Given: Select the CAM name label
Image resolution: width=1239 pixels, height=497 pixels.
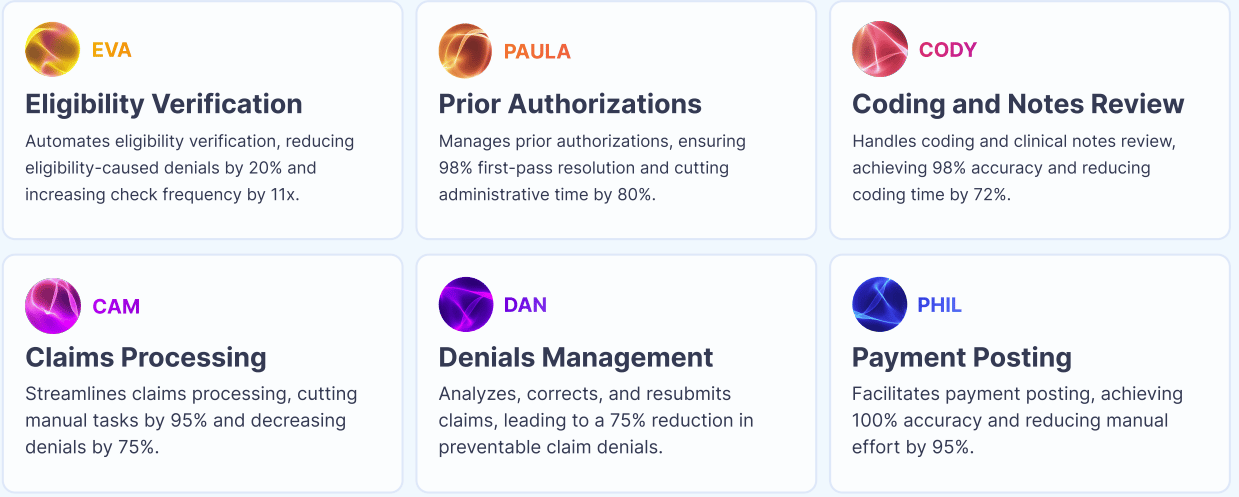Looking at the screenshot, I should pos(116,306).
